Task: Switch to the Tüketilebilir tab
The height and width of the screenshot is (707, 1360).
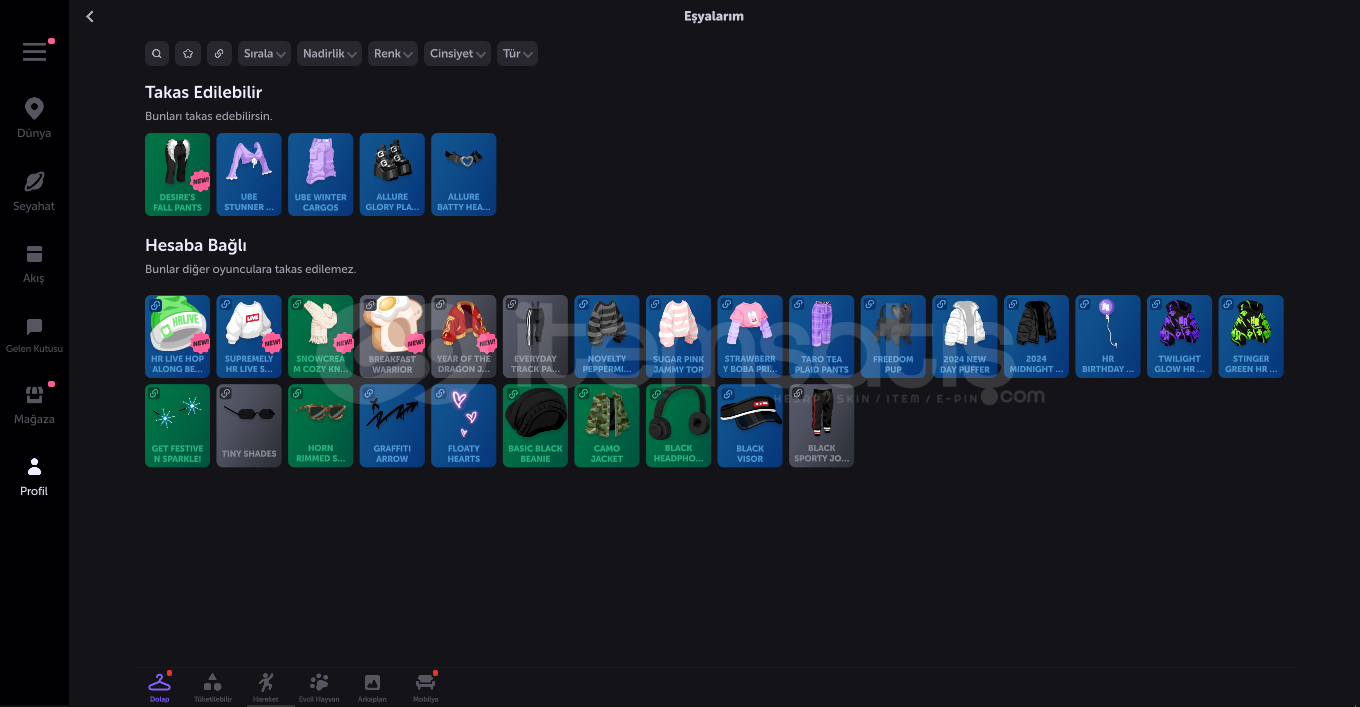Action: pyautogui.click(x=212, y=687)
